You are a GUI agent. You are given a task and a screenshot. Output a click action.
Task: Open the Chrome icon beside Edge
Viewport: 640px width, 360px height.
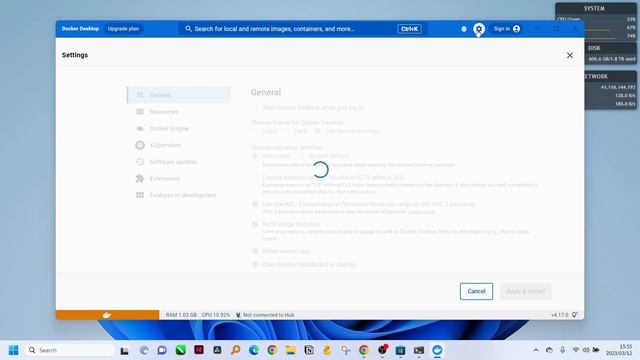272,350
